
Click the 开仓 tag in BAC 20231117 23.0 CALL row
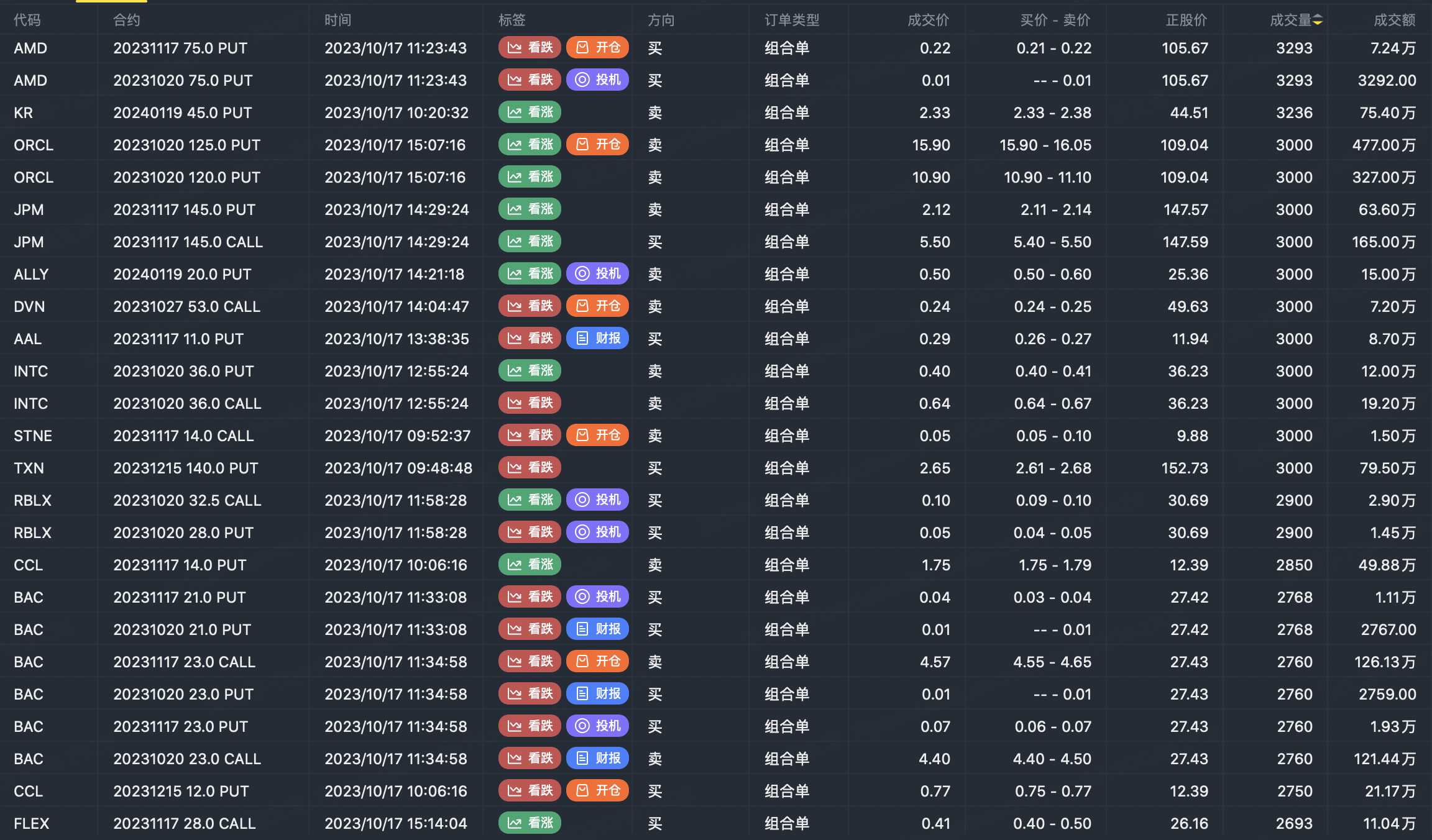click(598, 662)
